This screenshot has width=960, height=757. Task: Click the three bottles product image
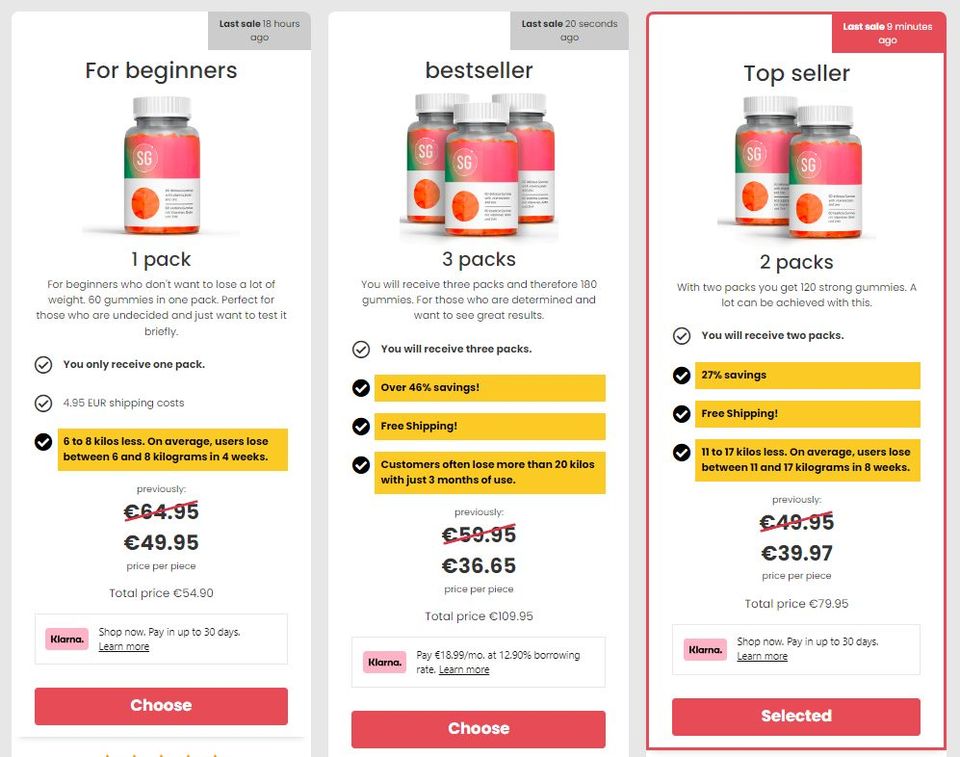tap(480, 165)
